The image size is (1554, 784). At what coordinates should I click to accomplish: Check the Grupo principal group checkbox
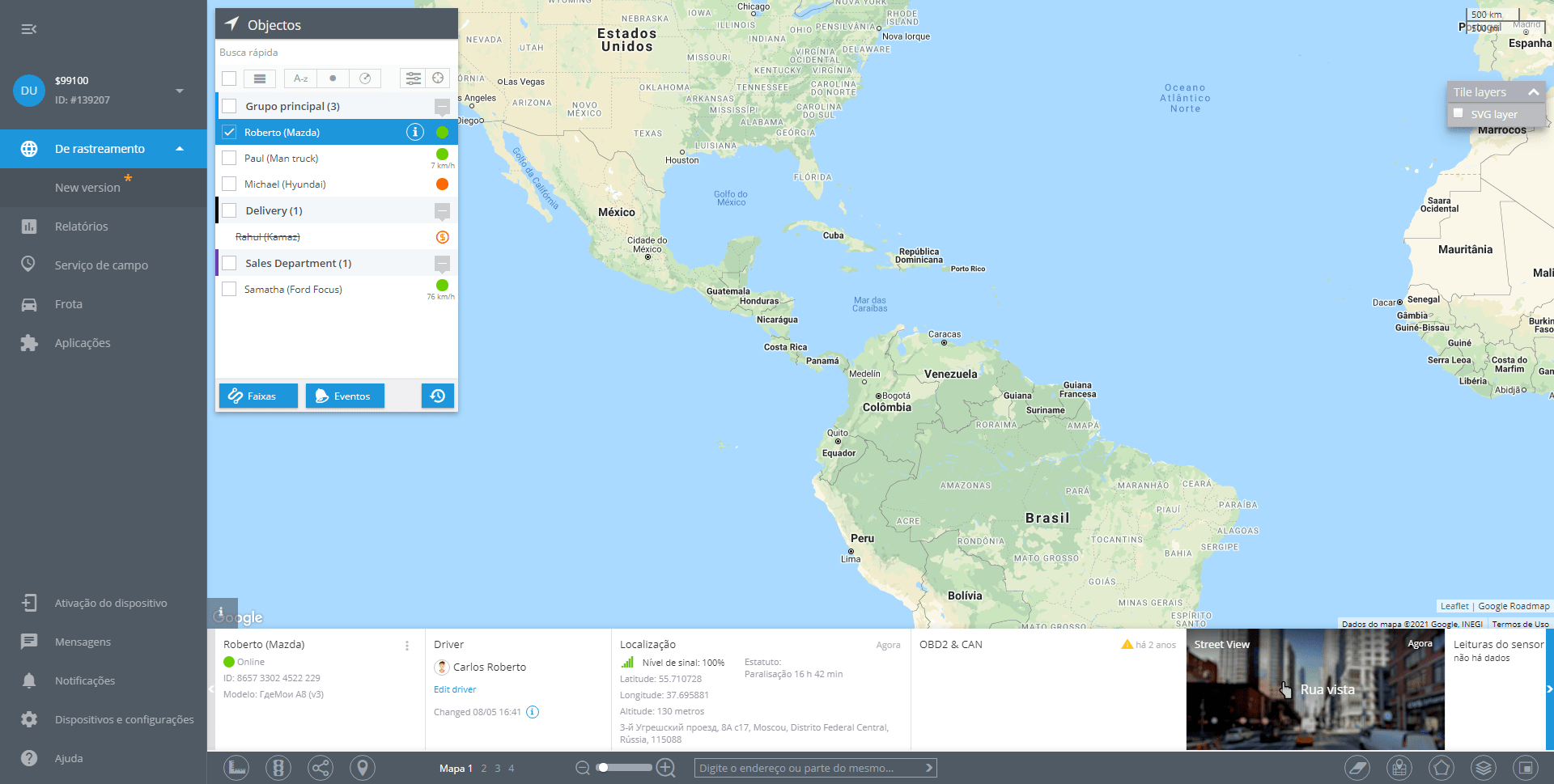pos(229,106)
